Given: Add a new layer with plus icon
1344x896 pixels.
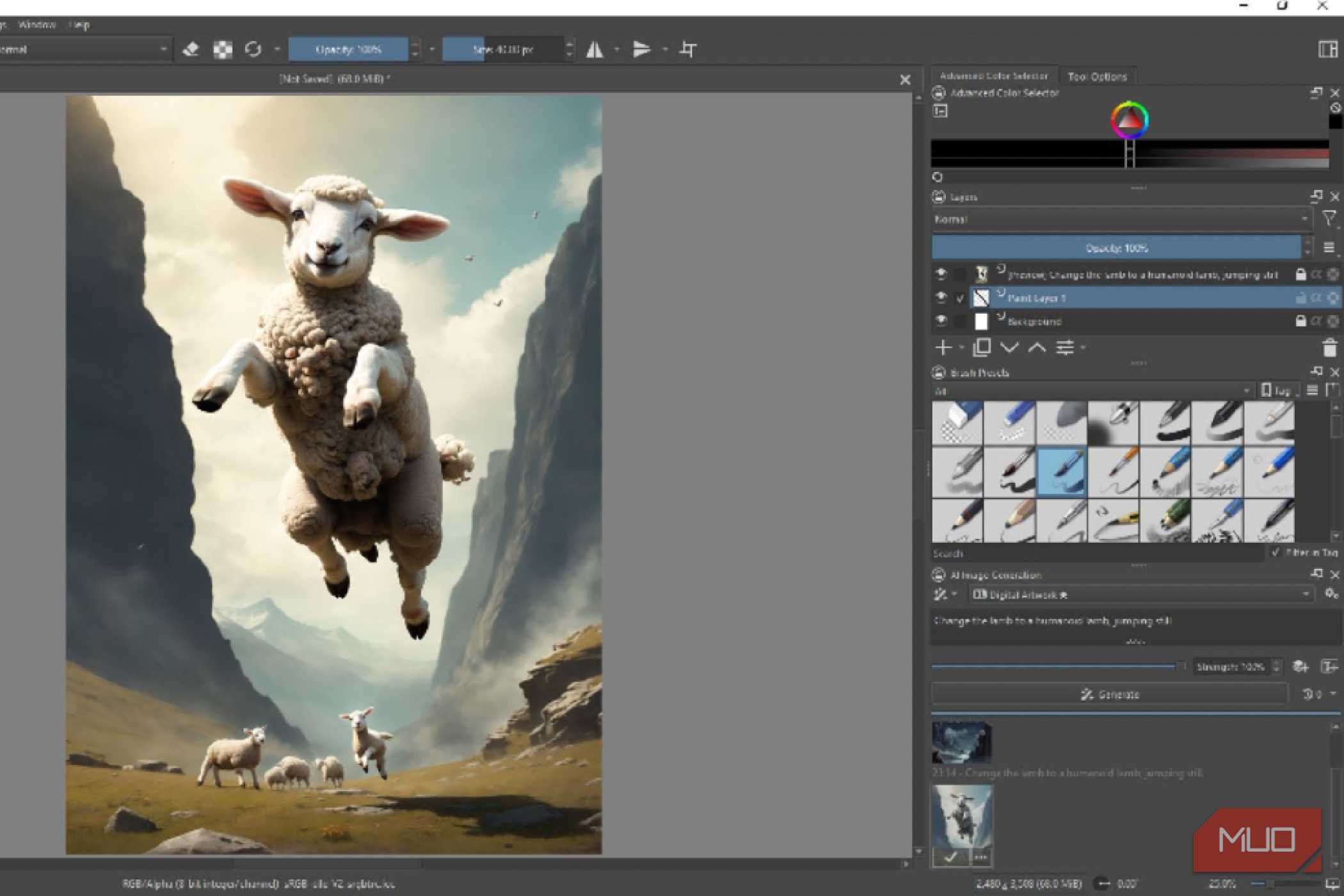Looking at the screenshot, I should (x=943, y=348).
